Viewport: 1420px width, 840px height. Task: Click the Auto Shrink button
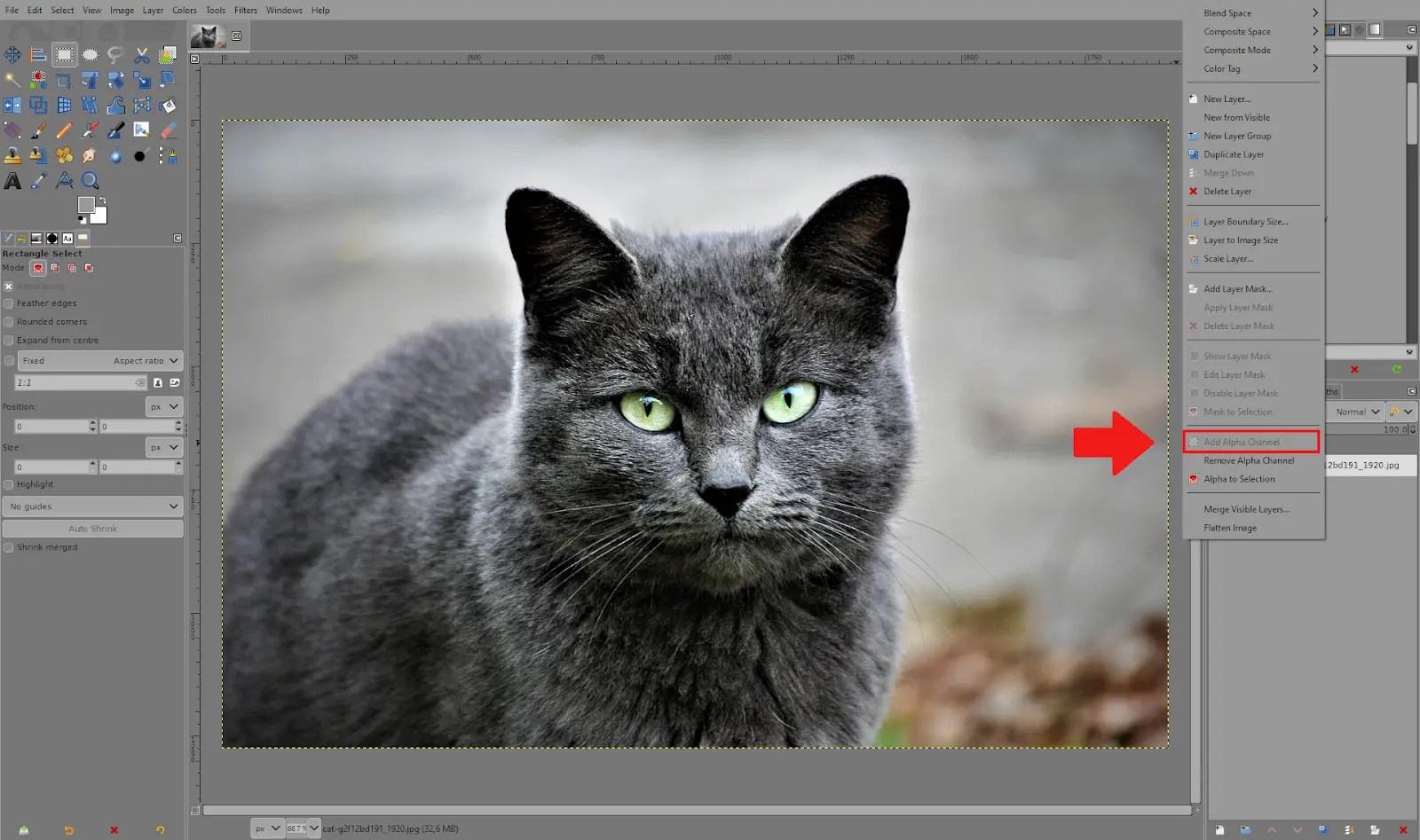pyautogui.click(x=92, y=528)
